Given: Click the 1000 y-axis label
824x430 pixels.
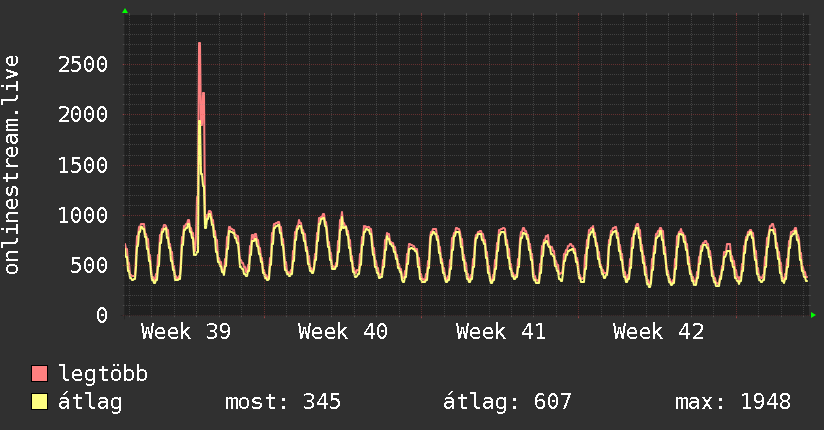Looking at the screenshot, I should [x=83, y=215].
